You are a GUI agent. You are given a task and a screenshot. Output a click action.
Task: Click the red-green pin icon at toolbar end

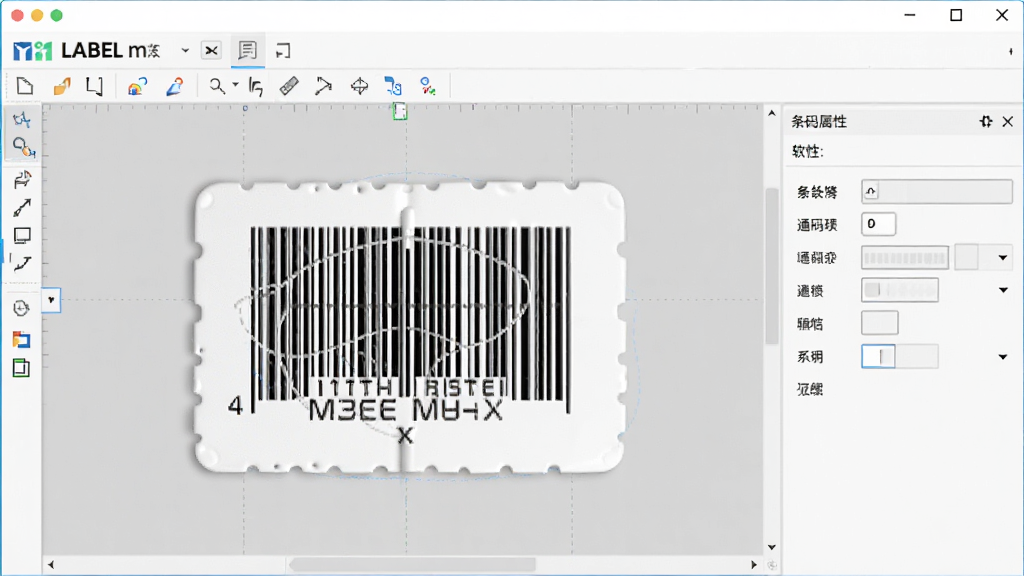point(428,86)
